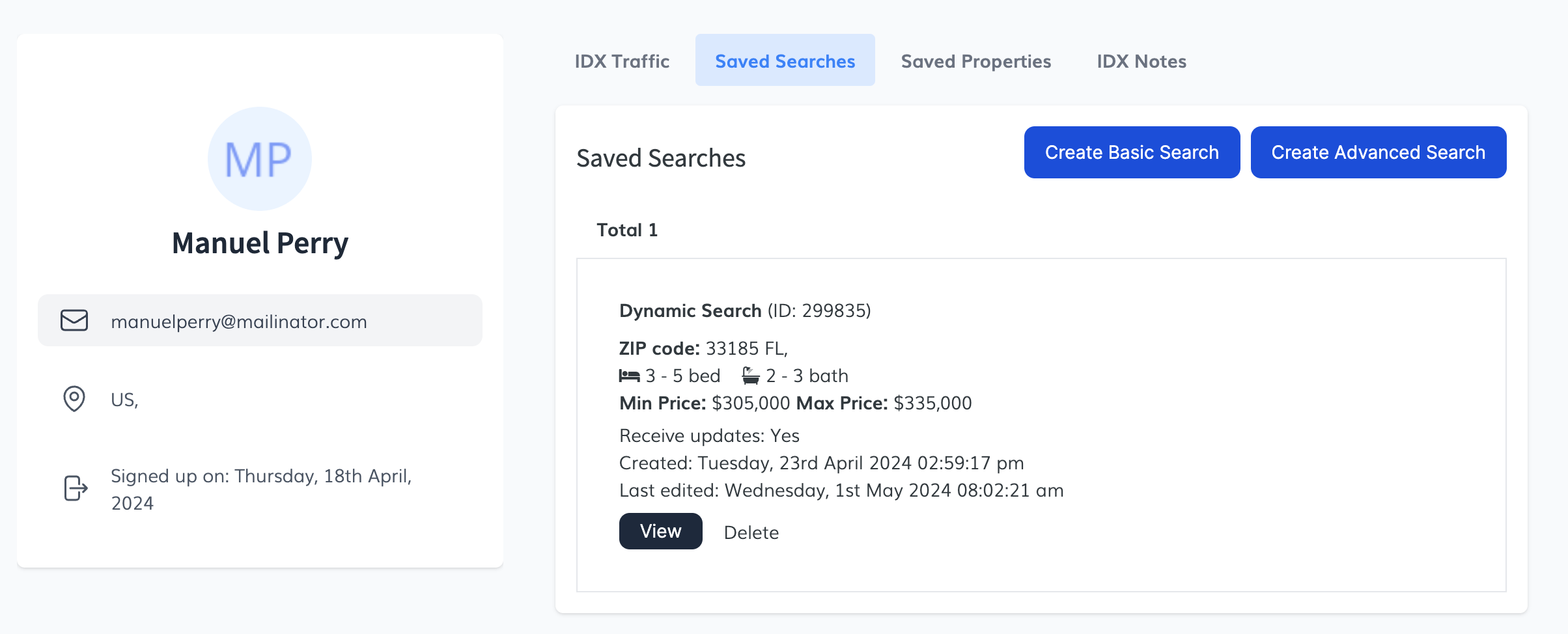Click the manuelperry@mailinator.com email address
This screenshot has width=1568, height=634.
click(239, 322)
